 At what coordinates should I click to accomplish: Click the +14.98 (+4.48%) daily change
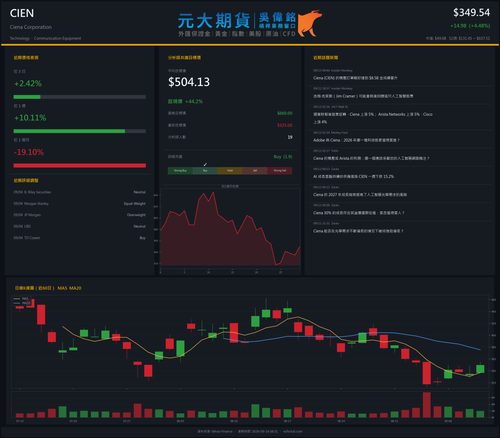470,26
